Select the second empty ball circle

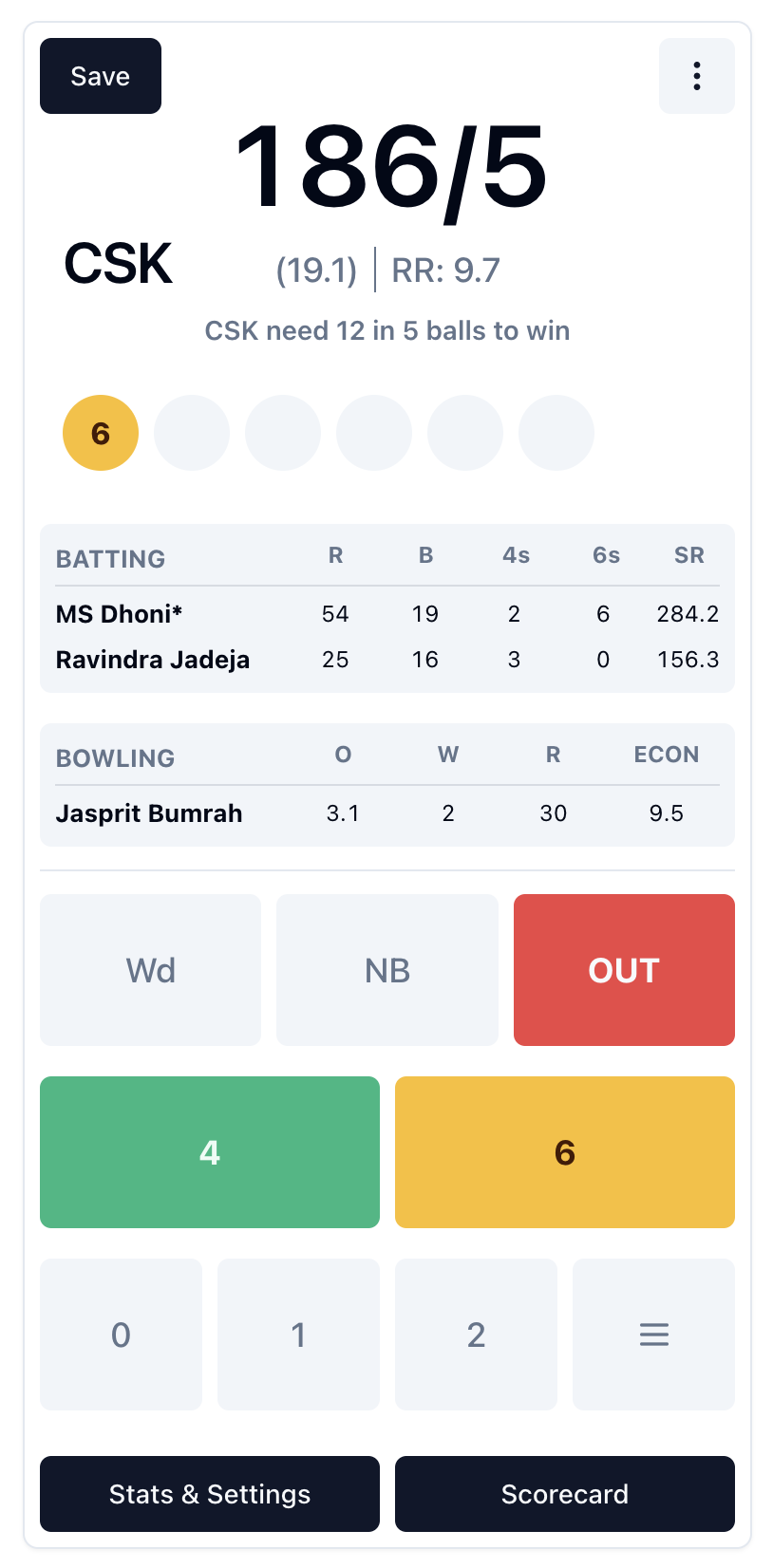[283, 433]
